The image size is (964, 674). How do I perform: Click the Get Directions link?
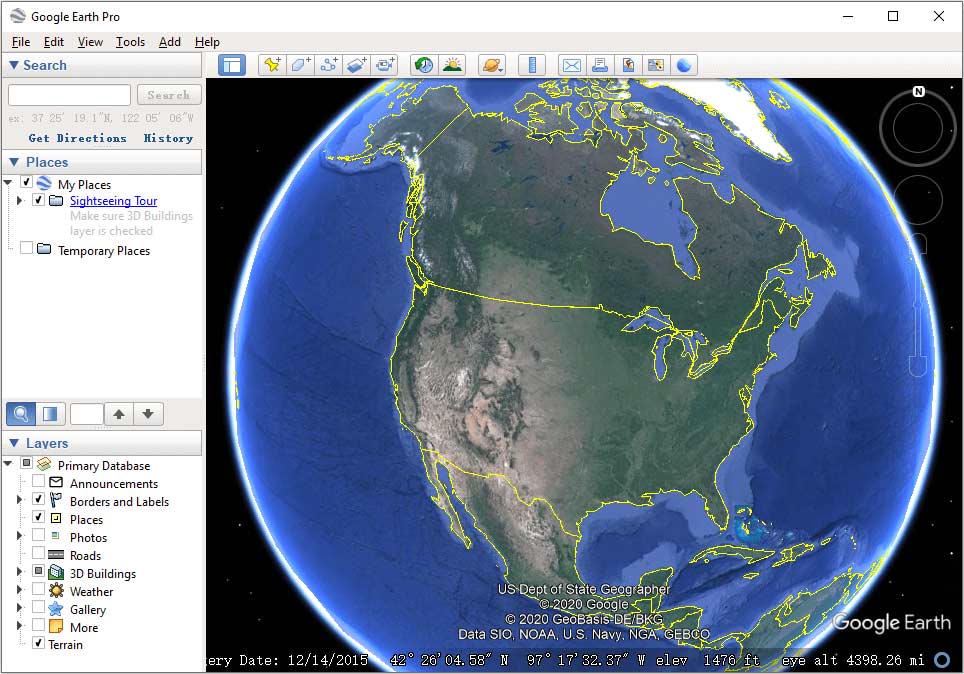[x=77, y=138]
